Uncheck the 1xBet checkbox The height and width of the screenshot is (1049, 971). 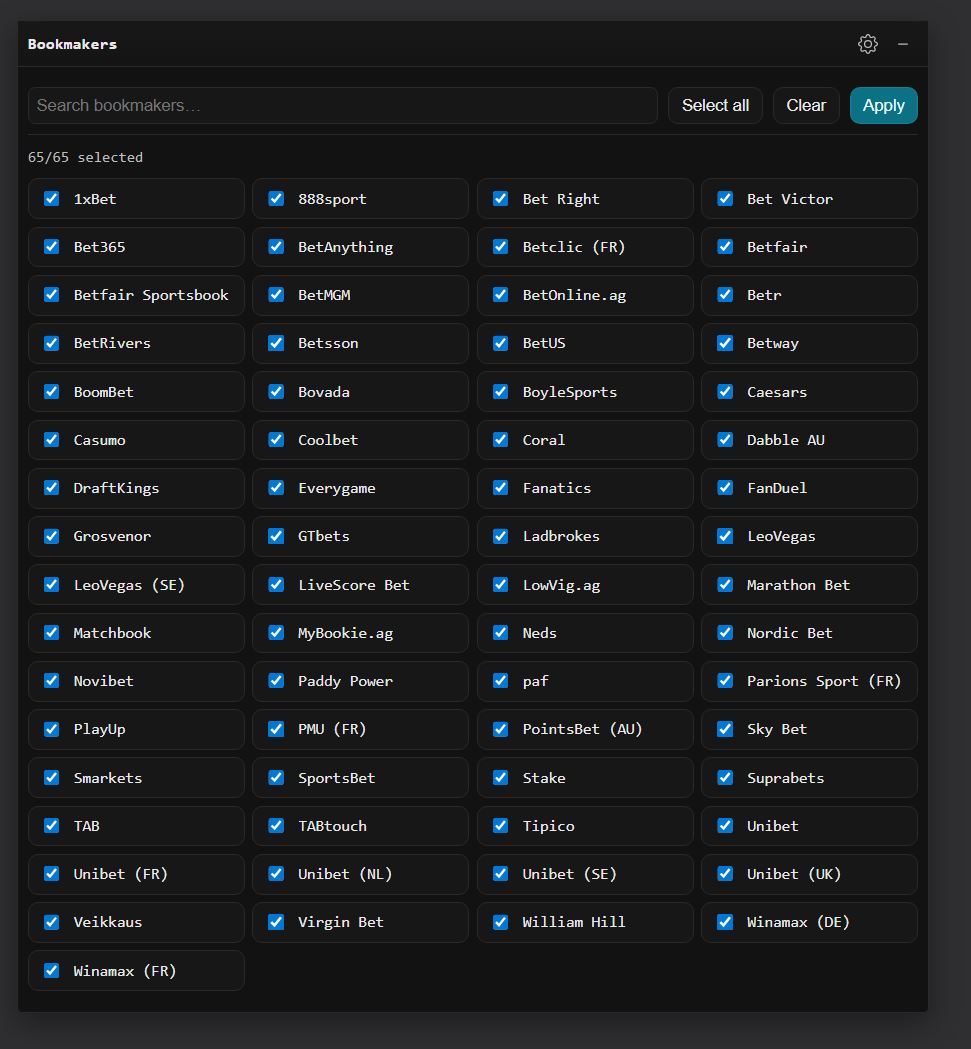click(52, 199)
